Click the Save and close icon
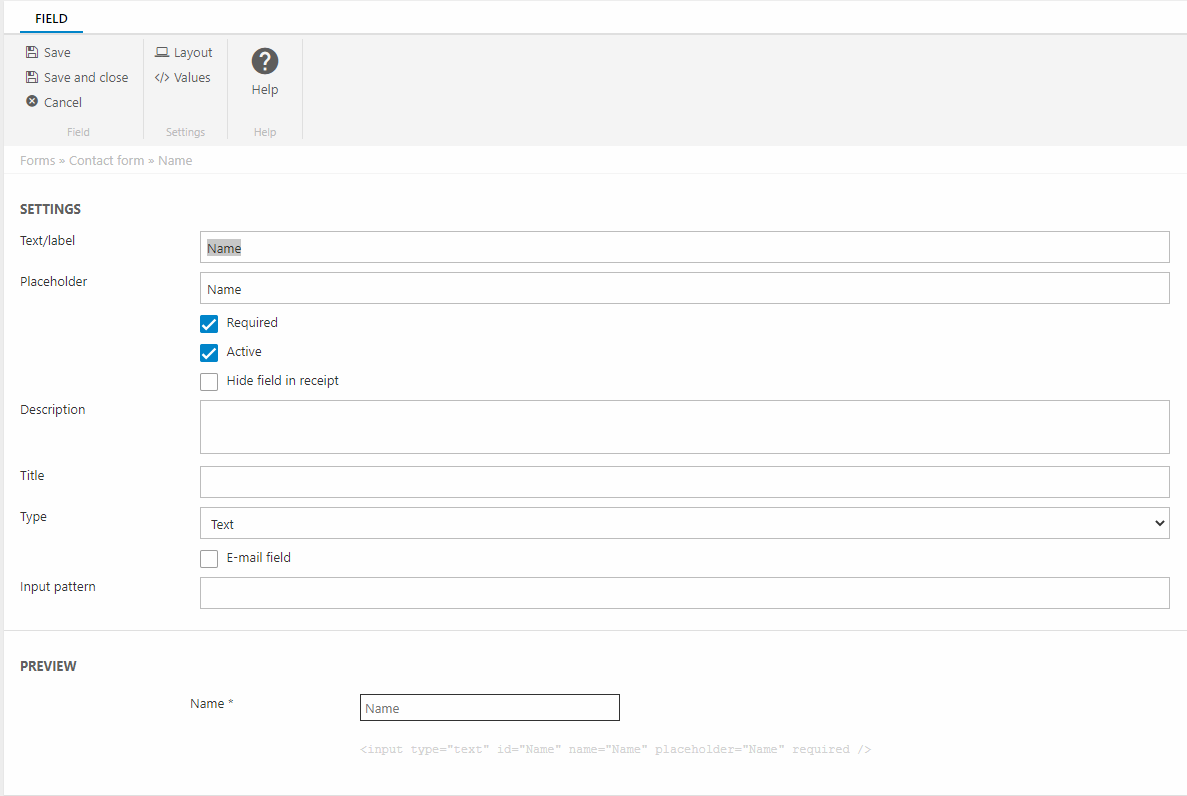This screenshot has width=1187, height=796. click(32, 78)
